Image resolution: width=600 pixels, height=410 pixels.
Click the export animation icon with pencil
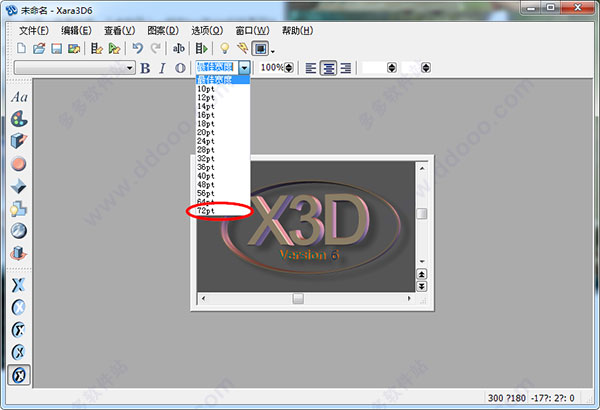tap(96, 49)
